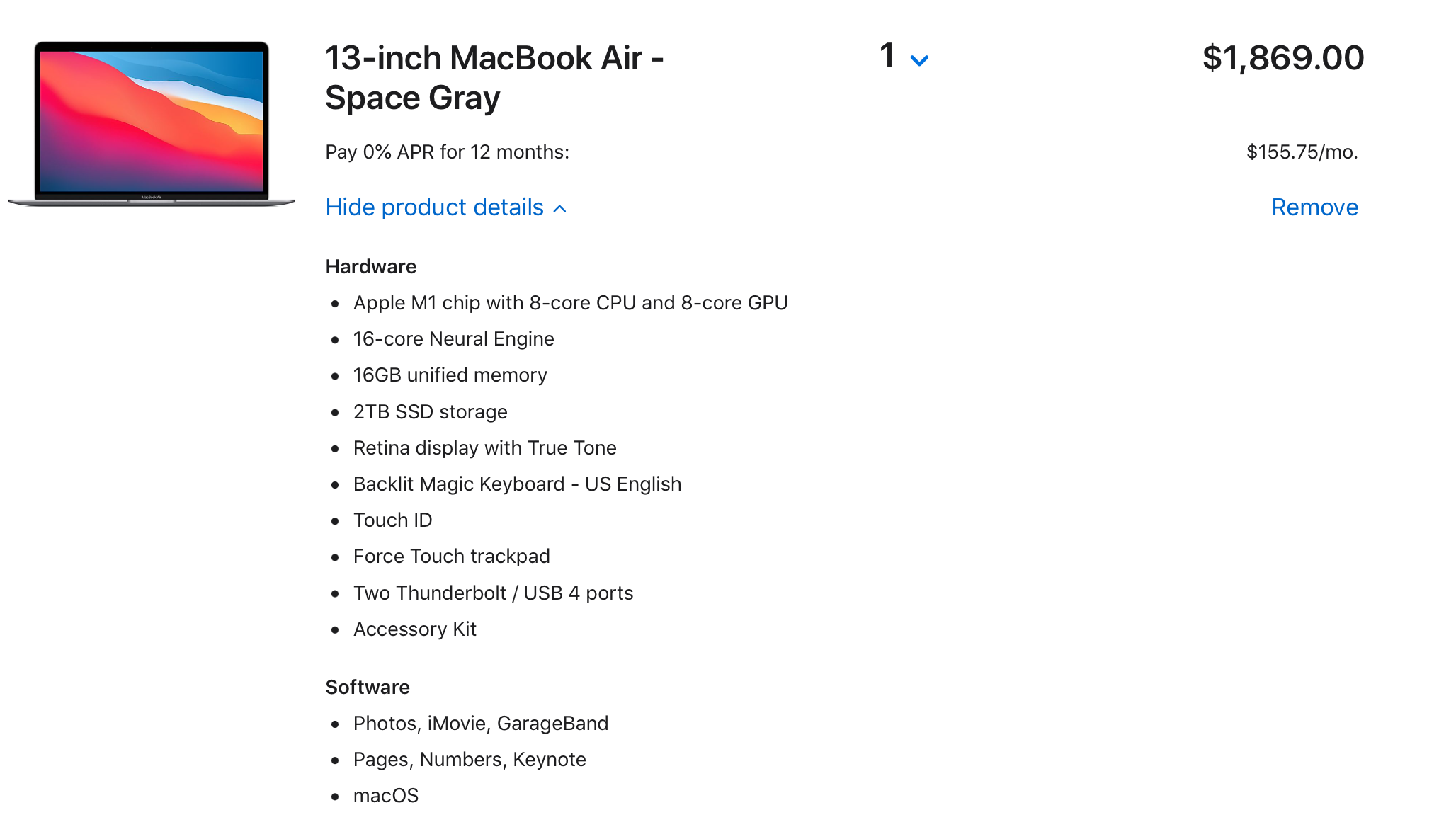Remove the MacBook Air from the bag
Viewport: 1456px width, 827px height.
[x=1314, y=207]
